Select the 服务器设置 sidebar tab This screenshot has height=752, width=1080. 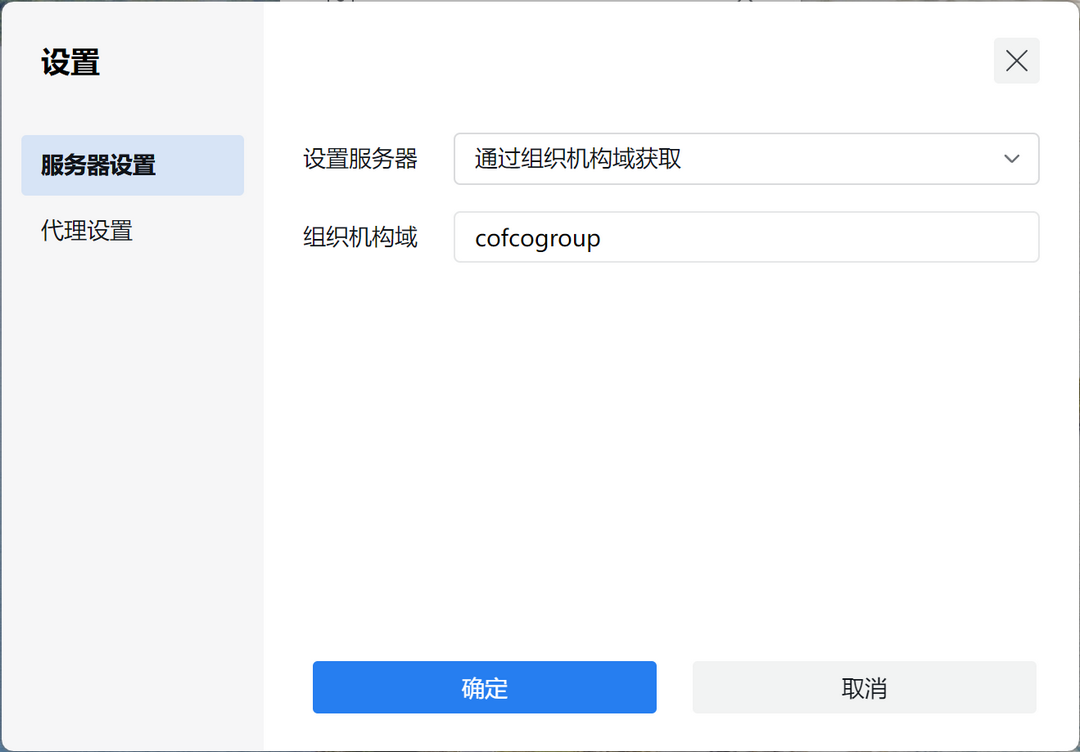[x=98, y=165]
